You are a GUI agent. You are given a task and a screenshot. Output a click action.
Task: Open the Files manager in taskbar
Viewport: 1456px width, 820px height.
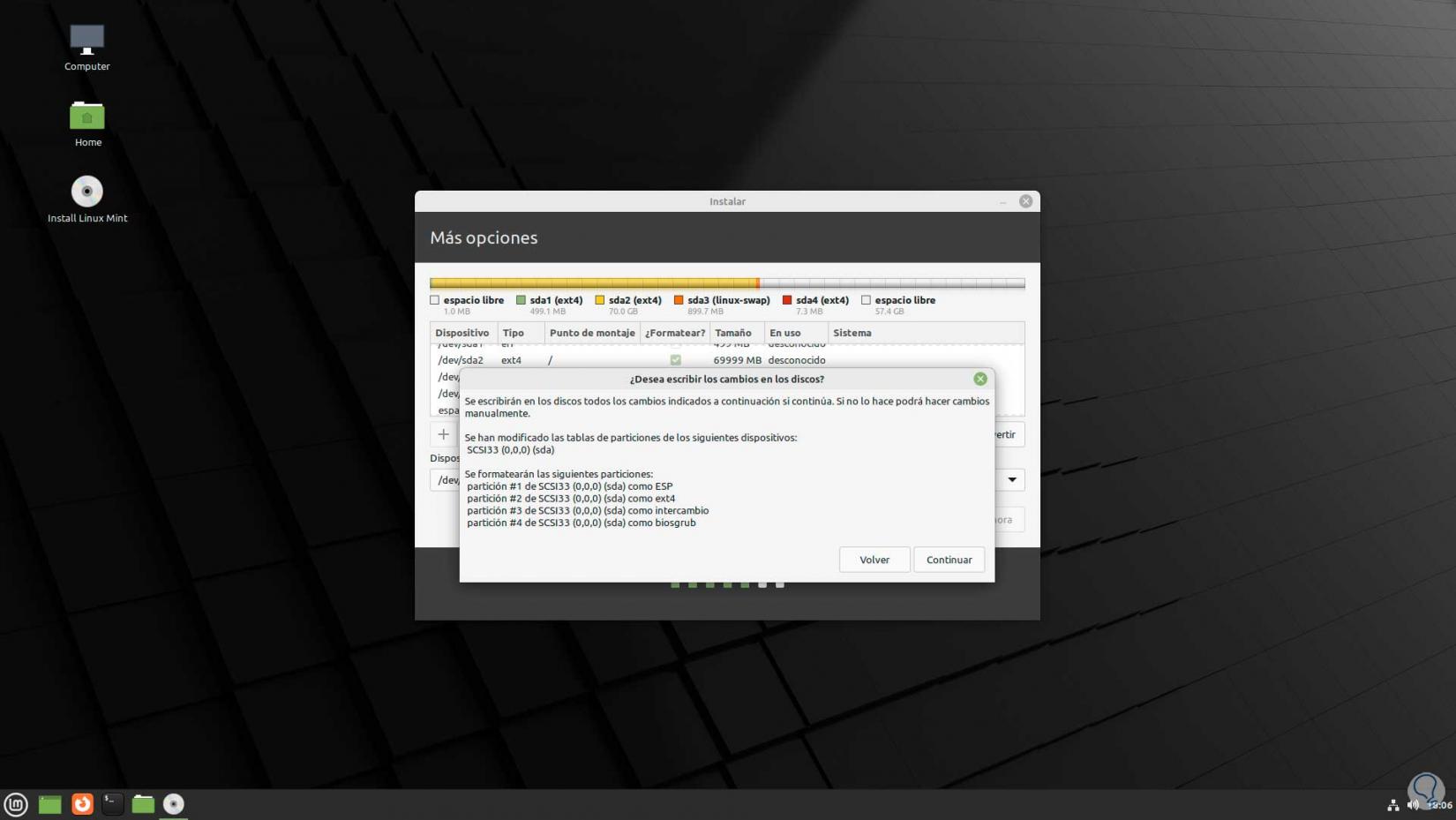coord(143,804)
